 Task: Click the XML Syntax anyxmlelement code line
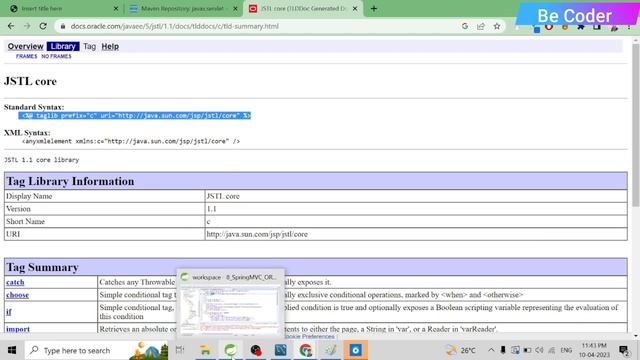pos(131,141)
